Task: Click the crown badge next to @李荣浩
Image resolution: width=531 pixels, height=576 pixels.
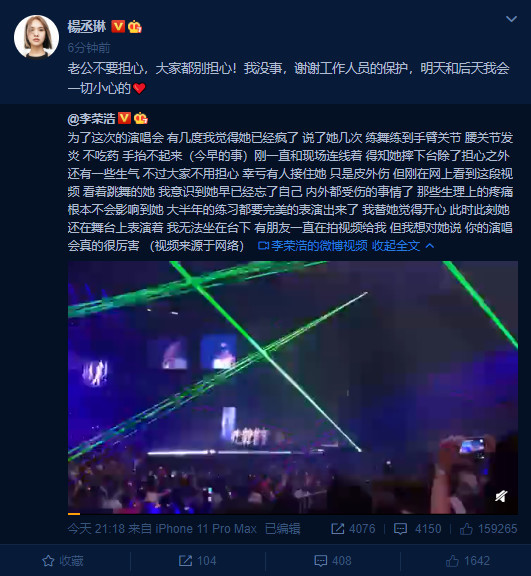Action: tap(141, 118)
